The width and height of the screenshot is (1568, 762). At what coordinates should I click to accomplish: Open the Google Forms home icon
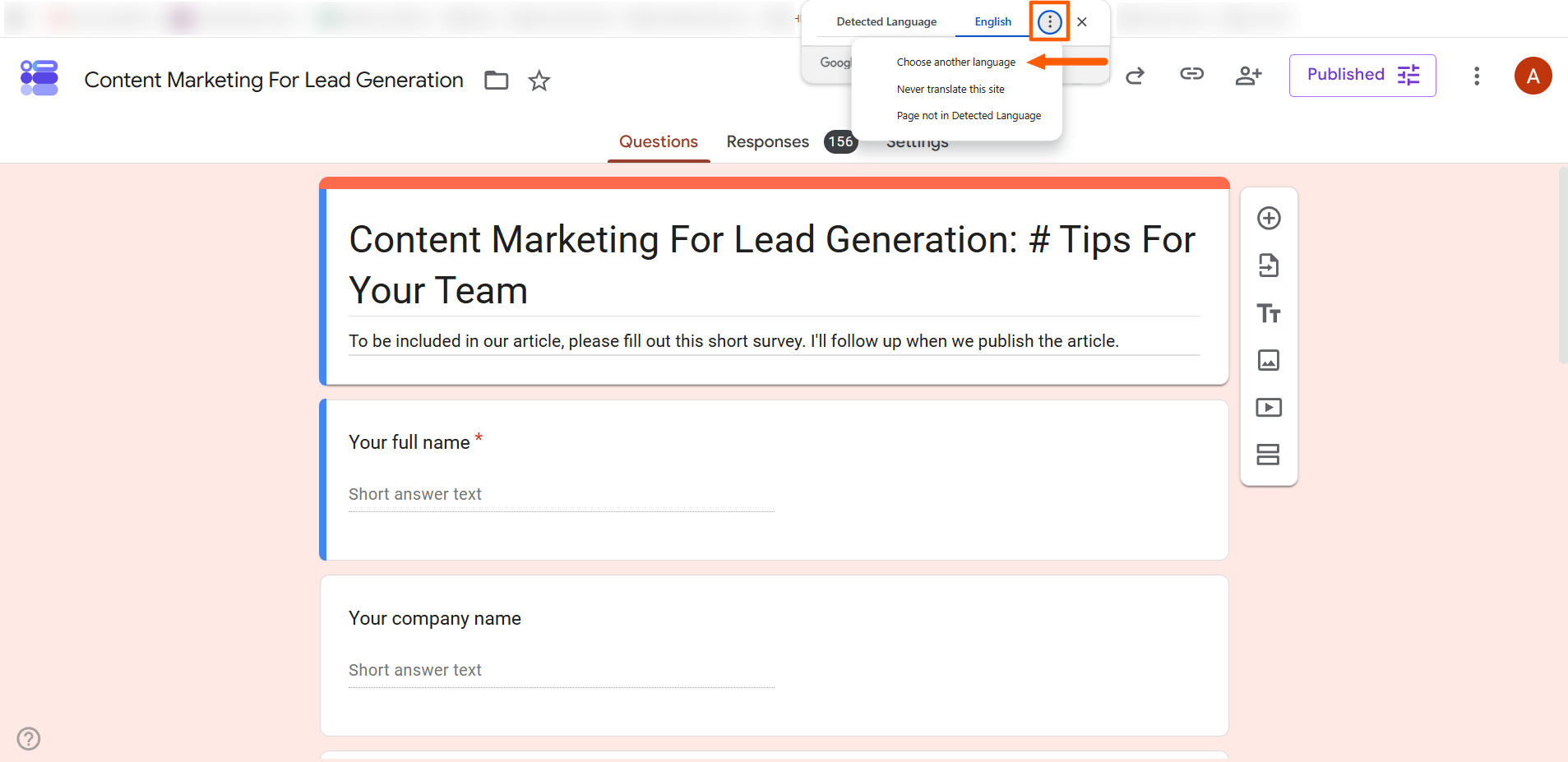click(39, 78)
